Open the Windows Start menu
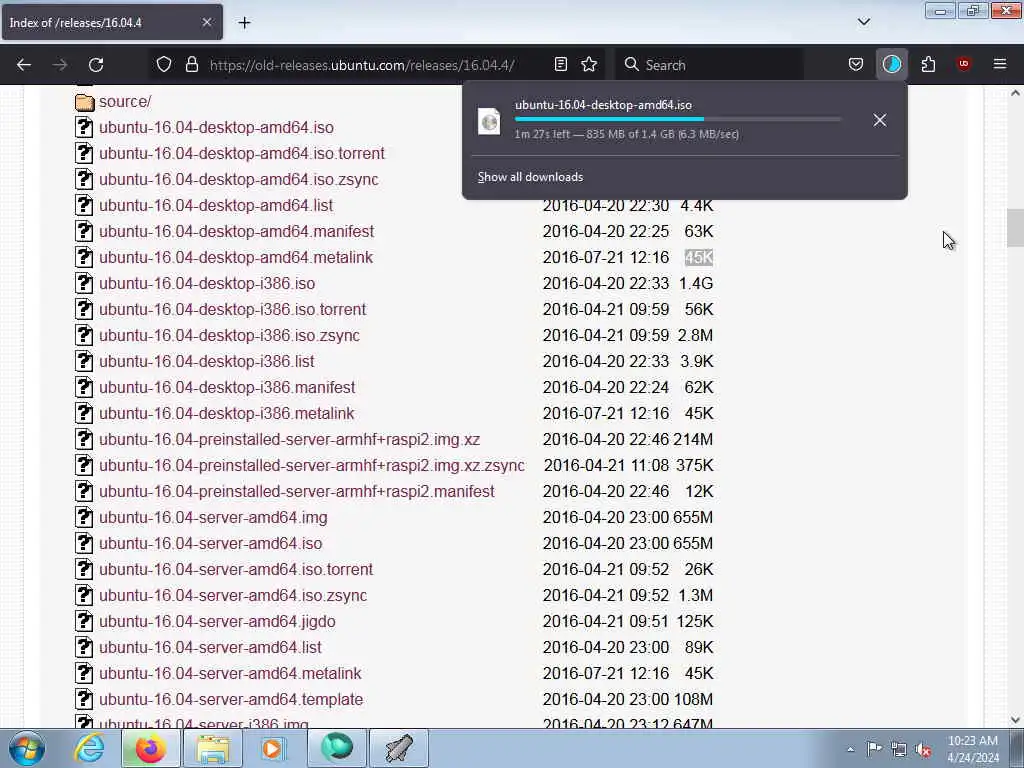Screen dimensions: 1024x768 coord(27,748)
